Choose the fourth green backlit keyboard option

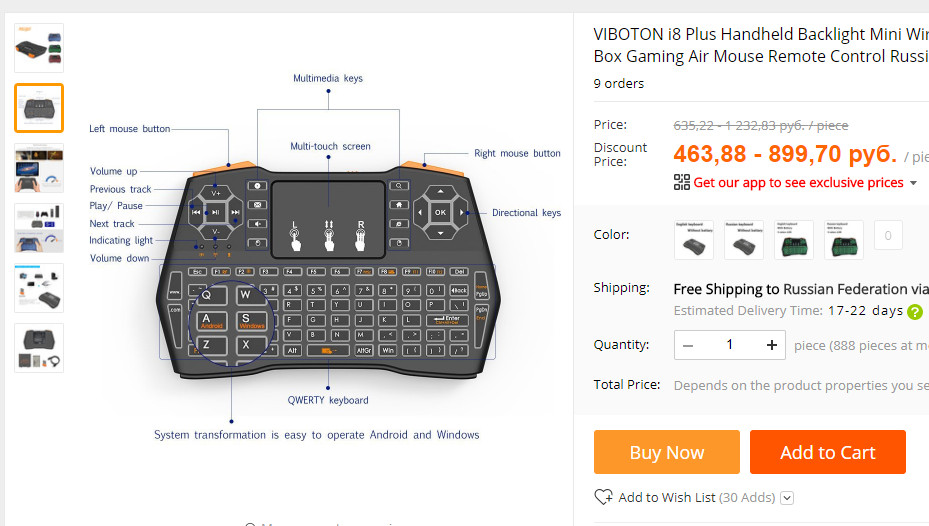pos(844,240)
